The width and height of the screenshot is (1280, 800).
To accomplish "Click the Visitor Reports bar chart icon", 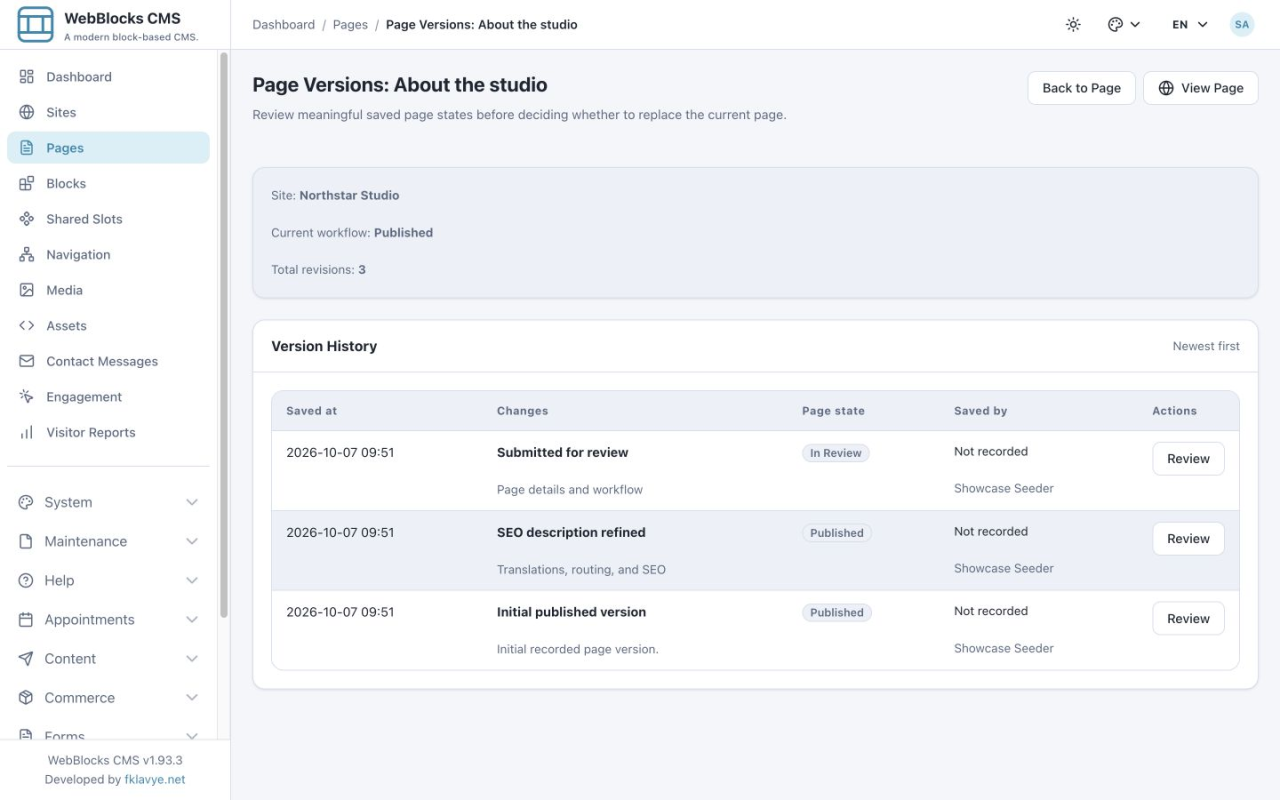I will pos(27,432).
